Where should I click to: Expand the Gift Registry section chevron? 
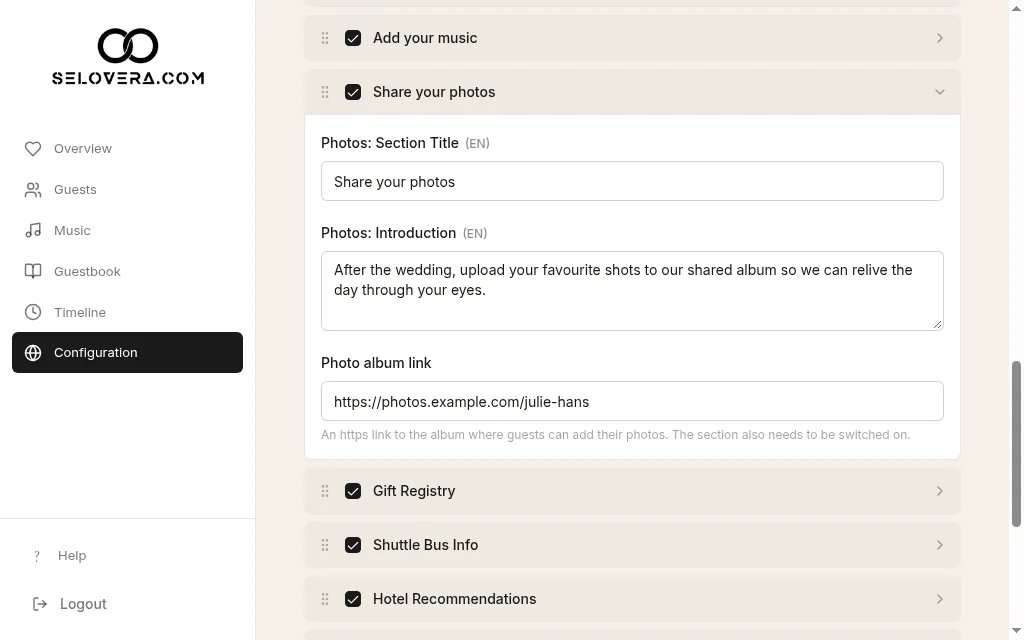[x=940, y=491]
